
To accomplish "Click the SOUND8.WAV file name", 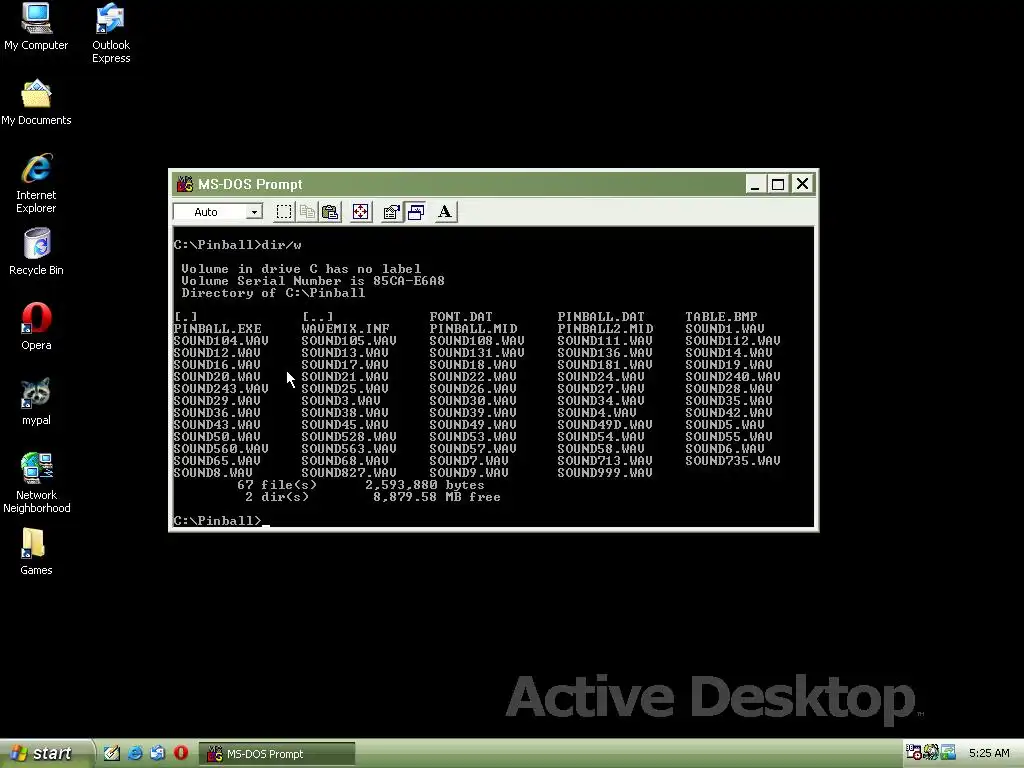I will point(213,473).
